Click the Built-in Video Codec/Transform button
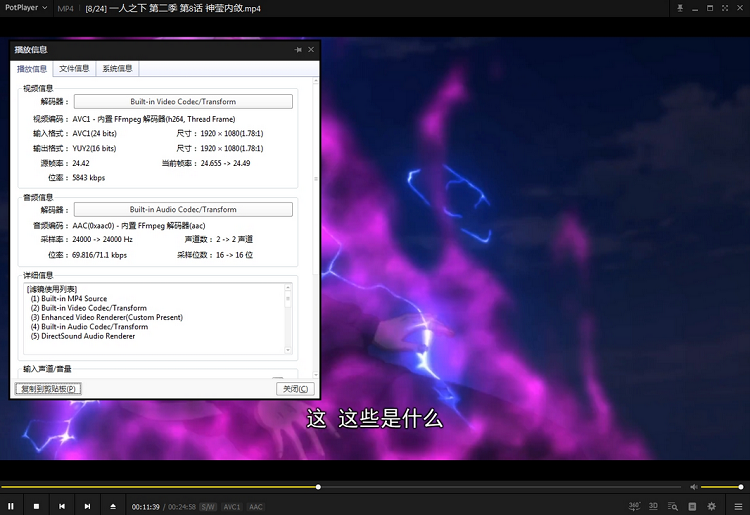The width and height of the screenshot is (750, 515). tap(183, 101)
